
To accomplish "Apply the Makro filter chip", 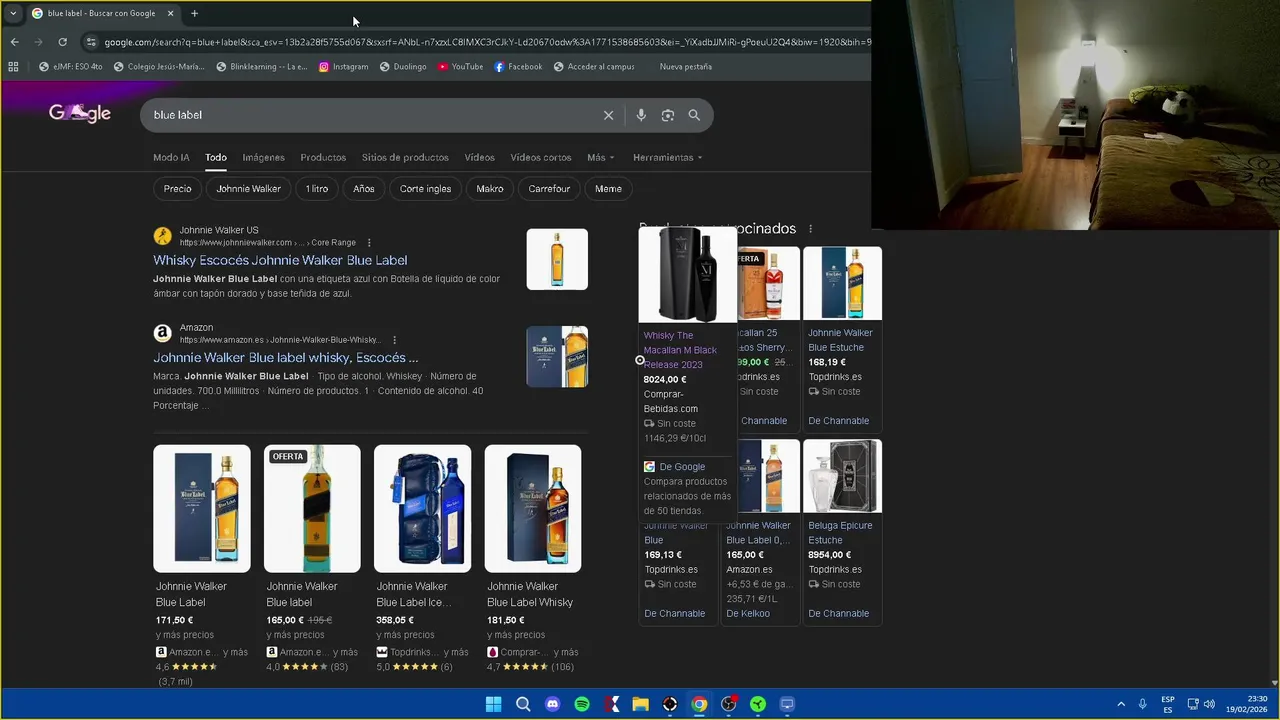I will point(490,188).
